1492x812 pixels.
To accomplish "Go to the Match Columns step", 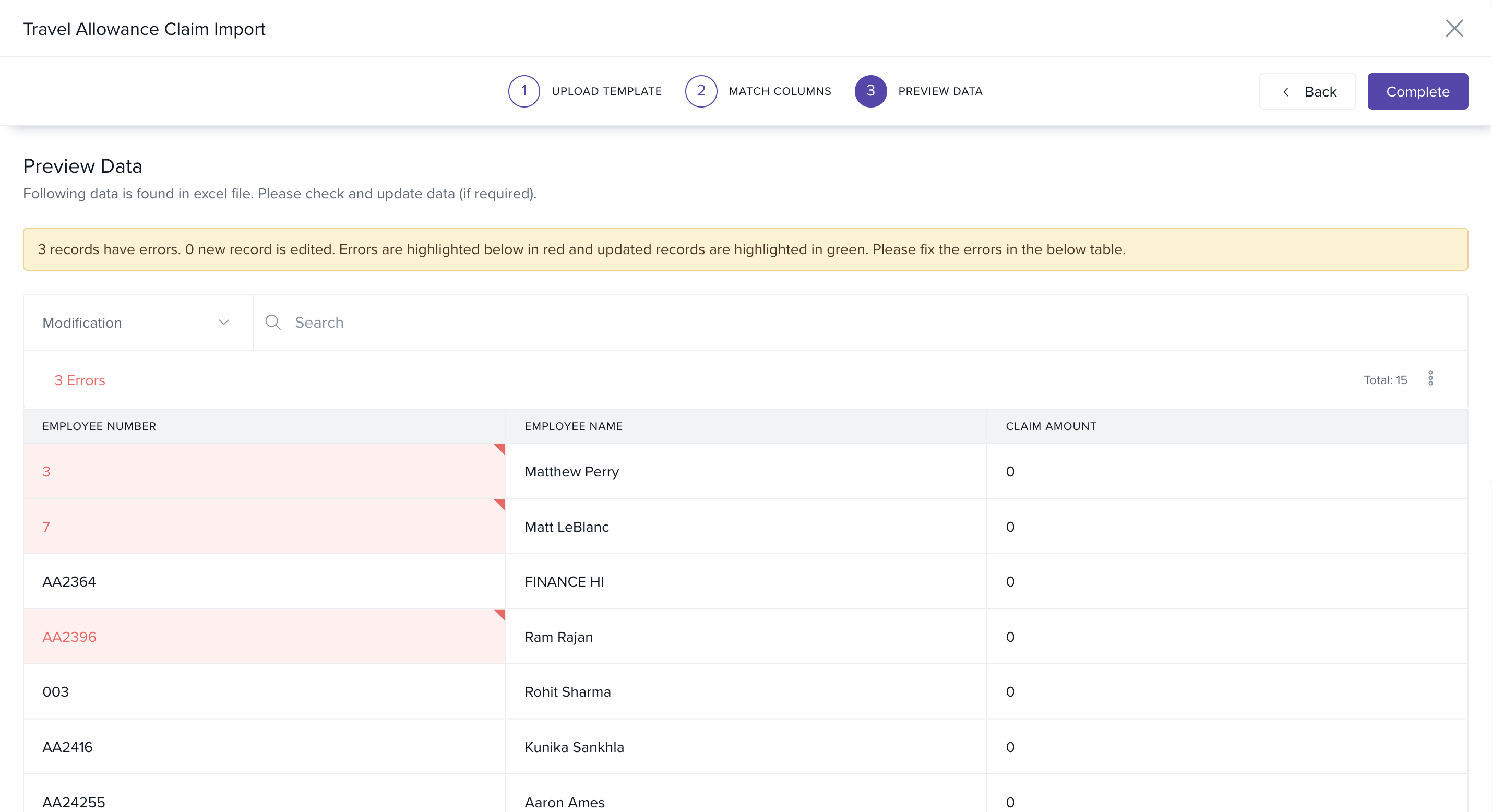I will coord(779,91).
